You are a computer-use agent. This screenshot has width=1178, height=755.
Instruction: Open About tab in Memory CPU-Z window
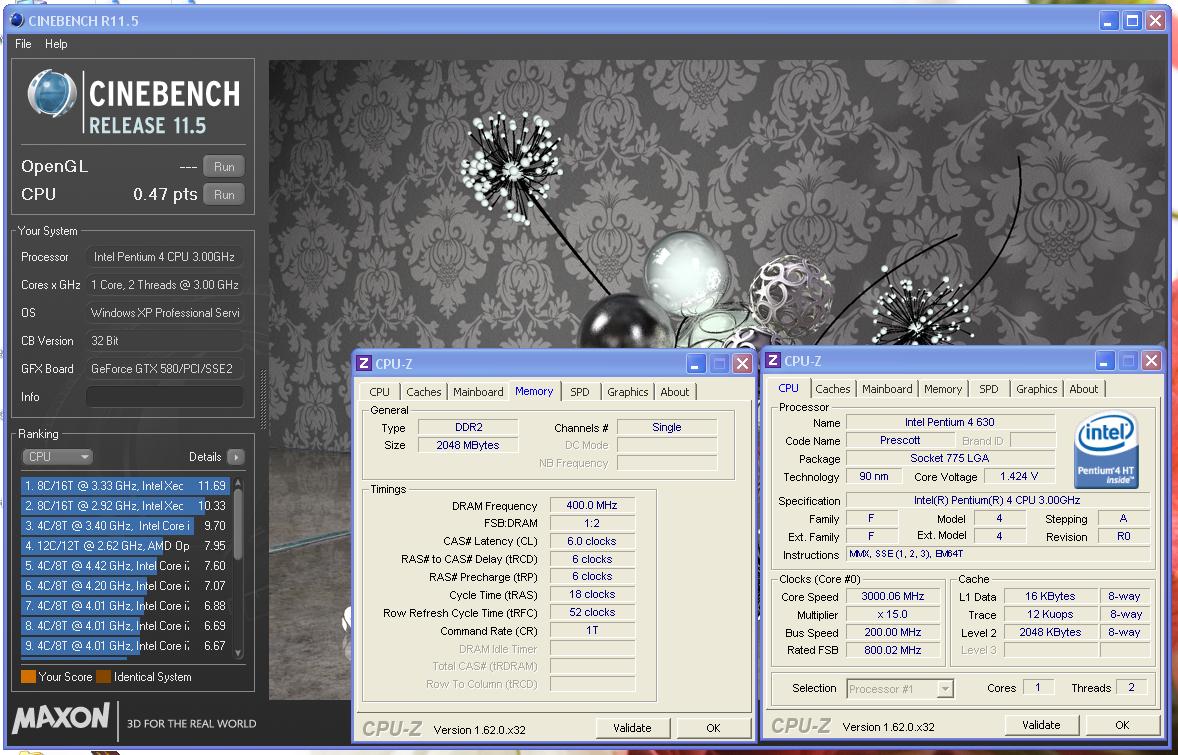[675, 391]
